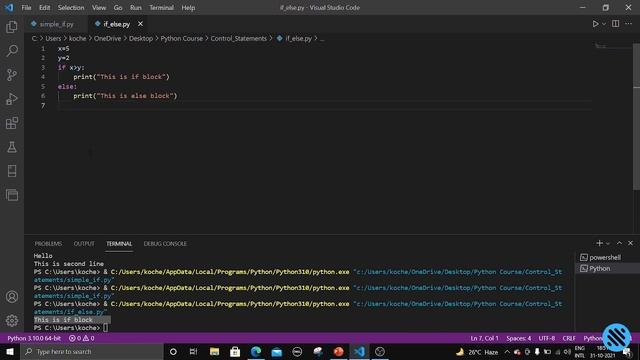Open the Source Control view
The image size is (640, 360).
12,75
